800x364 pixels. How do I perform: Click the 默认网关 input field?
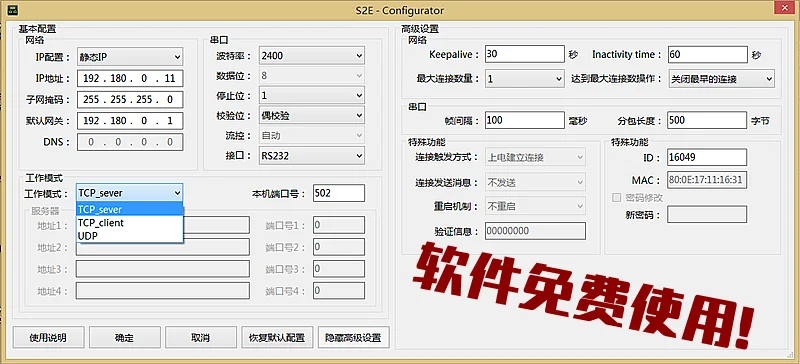(130, 121)
